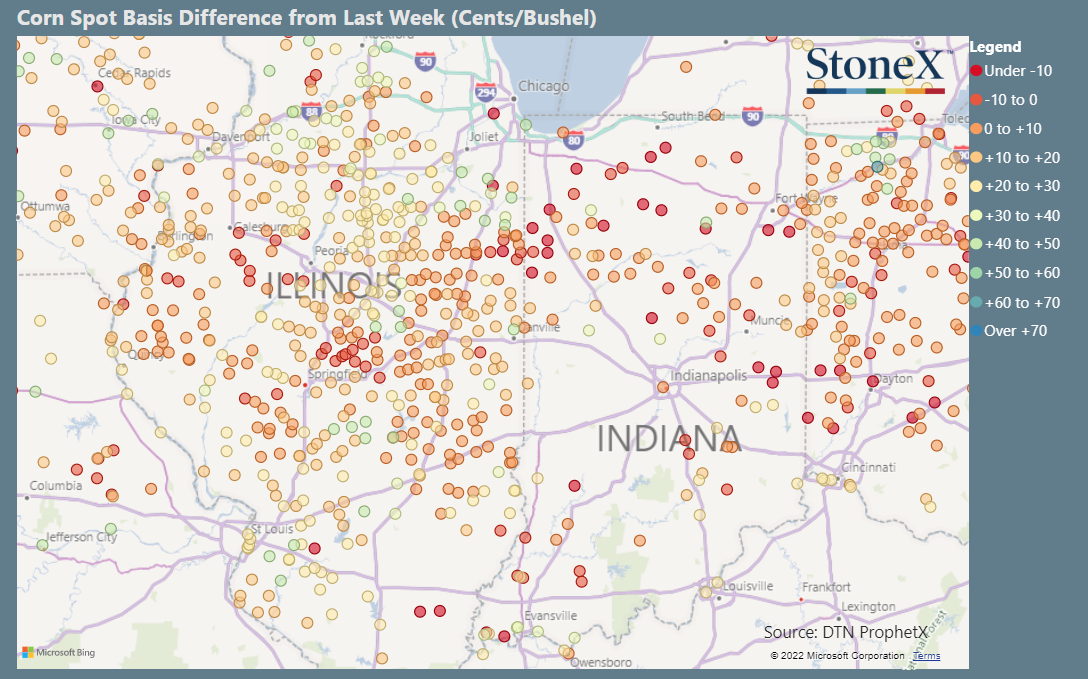Click the Jefferson City label

pyautogui.click(x=81, y=537)
